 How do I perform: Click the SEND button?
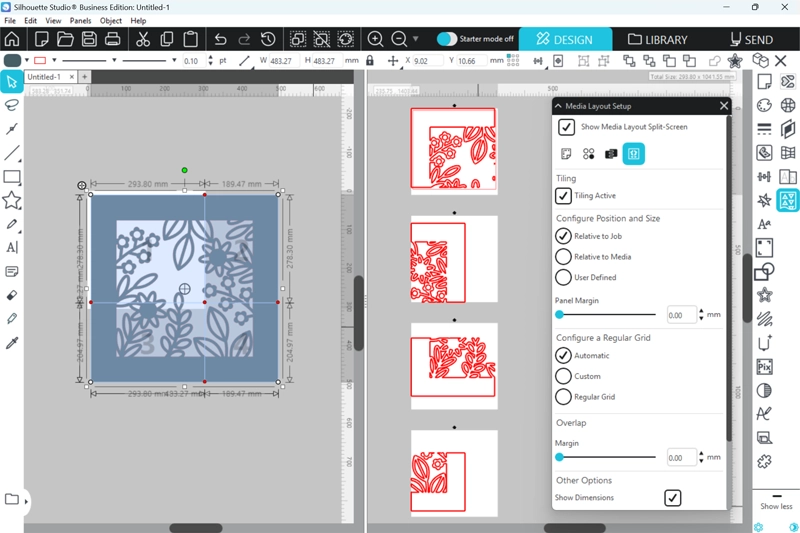(x=750, y=40)
